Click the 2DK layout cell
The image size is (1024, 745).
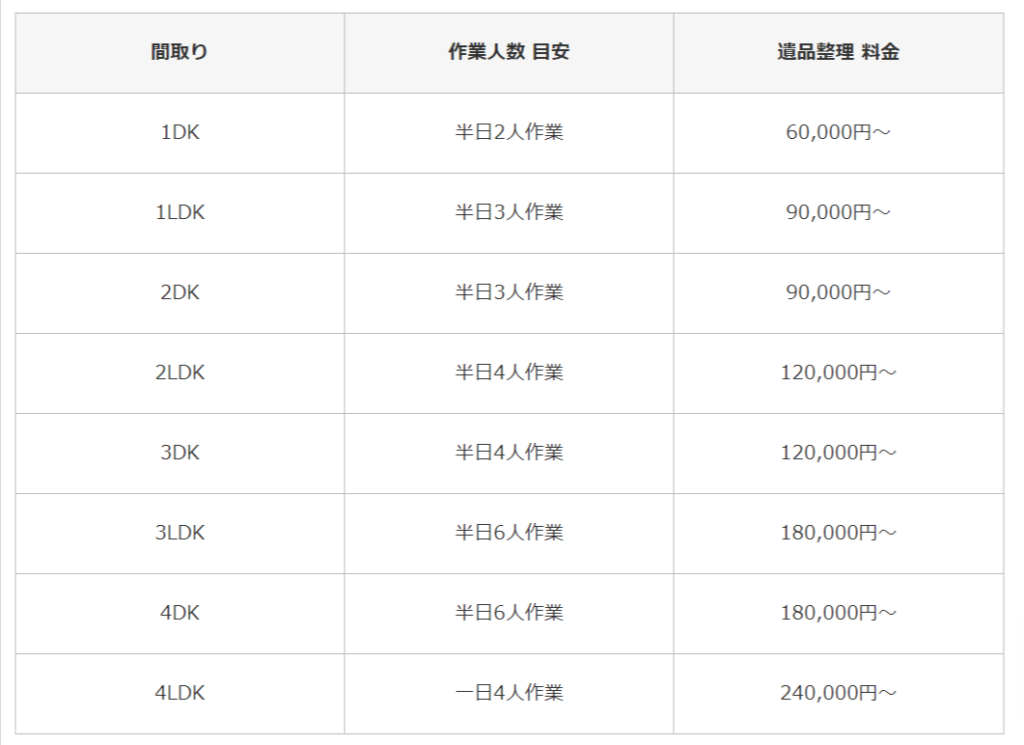coord(180,292)
